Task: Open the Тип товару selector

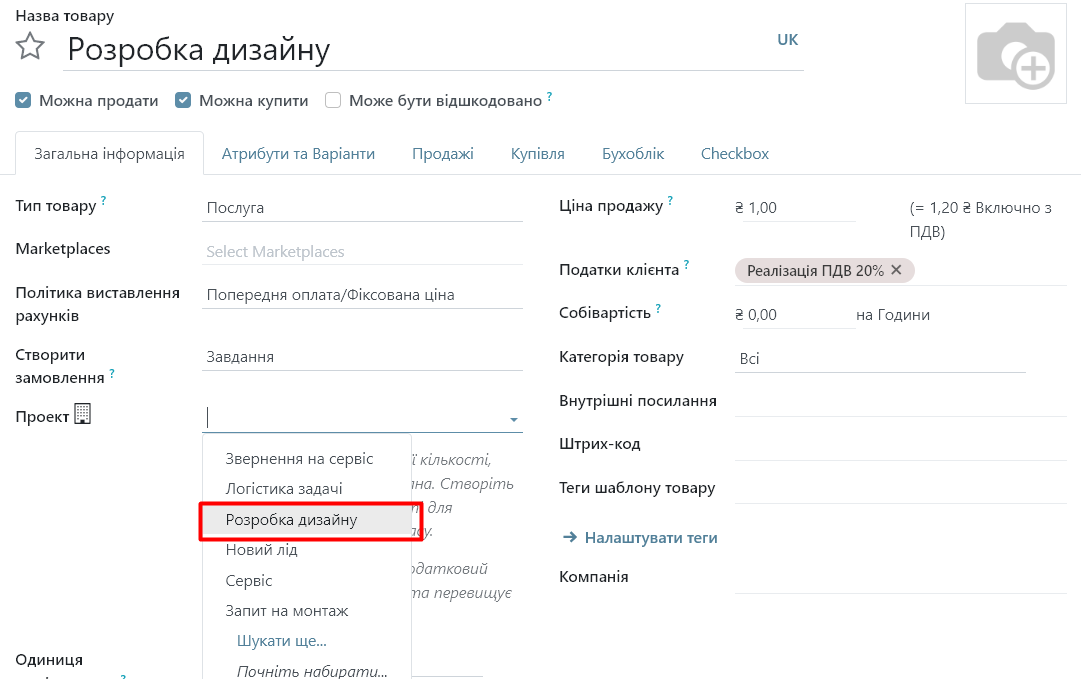Action: [x=362, y=208]
